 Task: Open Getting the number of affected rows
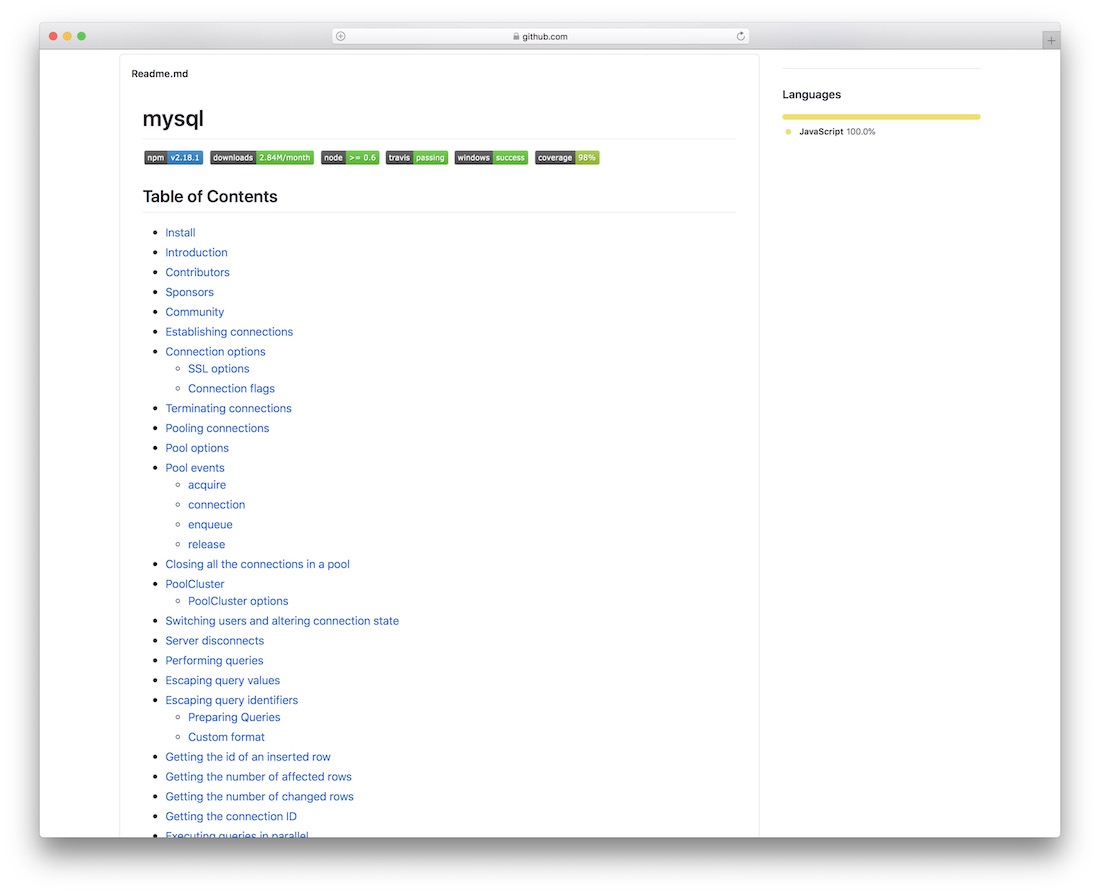(258, 777)
